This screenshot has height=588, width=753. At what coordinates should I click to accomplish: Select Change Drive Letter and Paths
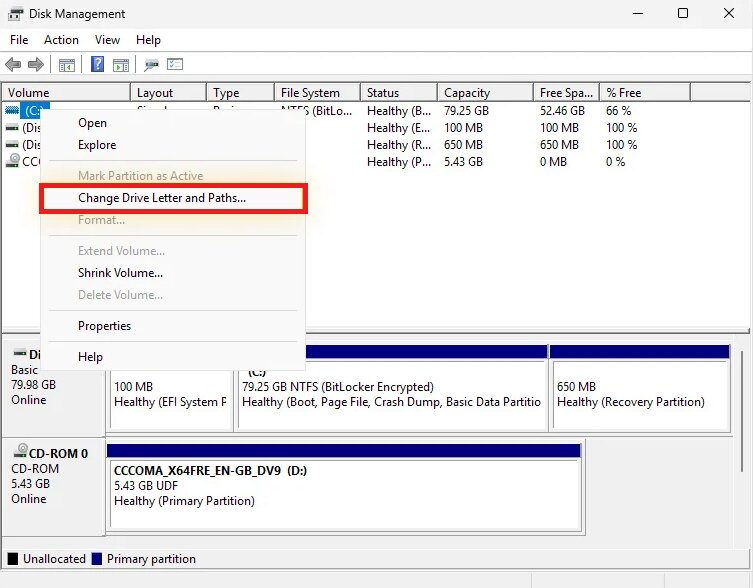(x=173, y=198)
